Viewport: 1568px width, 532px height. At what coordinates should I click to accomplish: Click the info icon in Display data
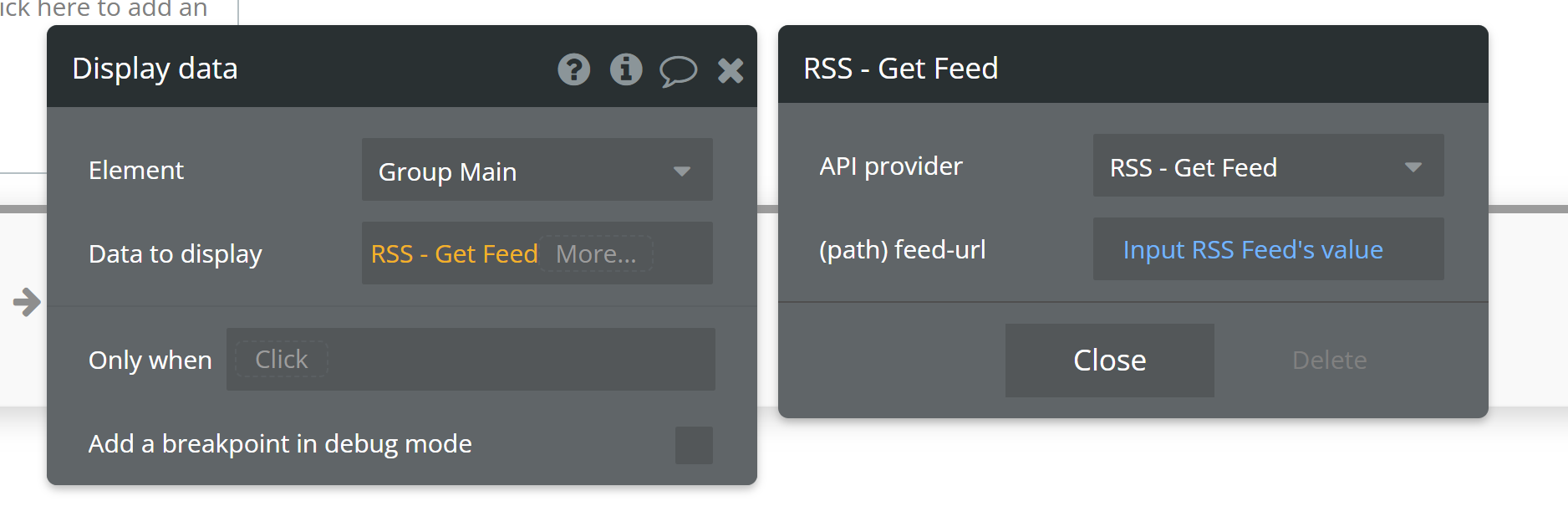[x=626, y=69]
